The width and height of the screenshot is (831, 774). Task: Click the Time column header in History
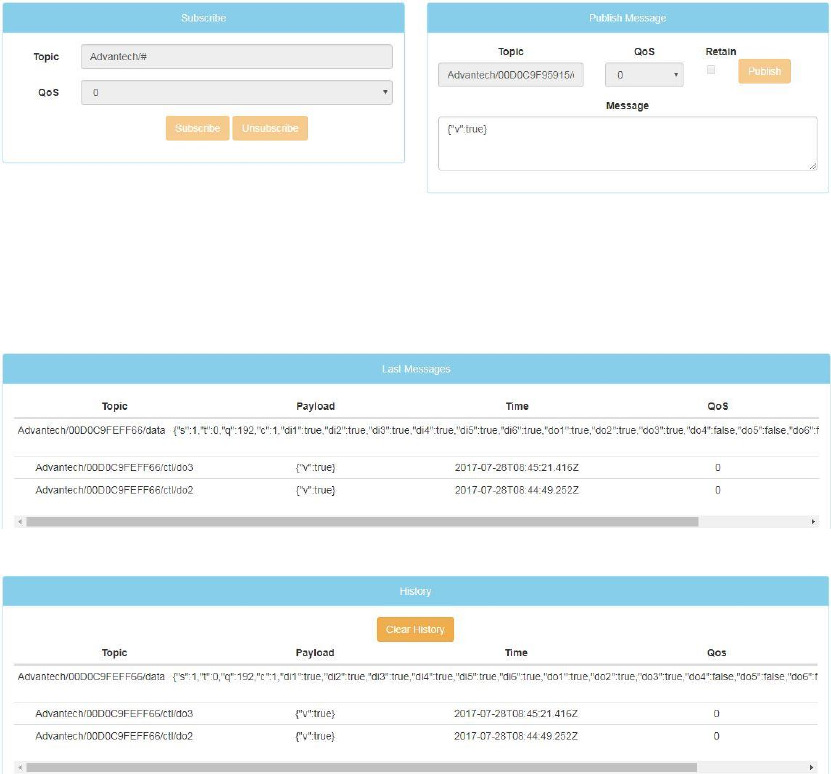click(516, 653)
